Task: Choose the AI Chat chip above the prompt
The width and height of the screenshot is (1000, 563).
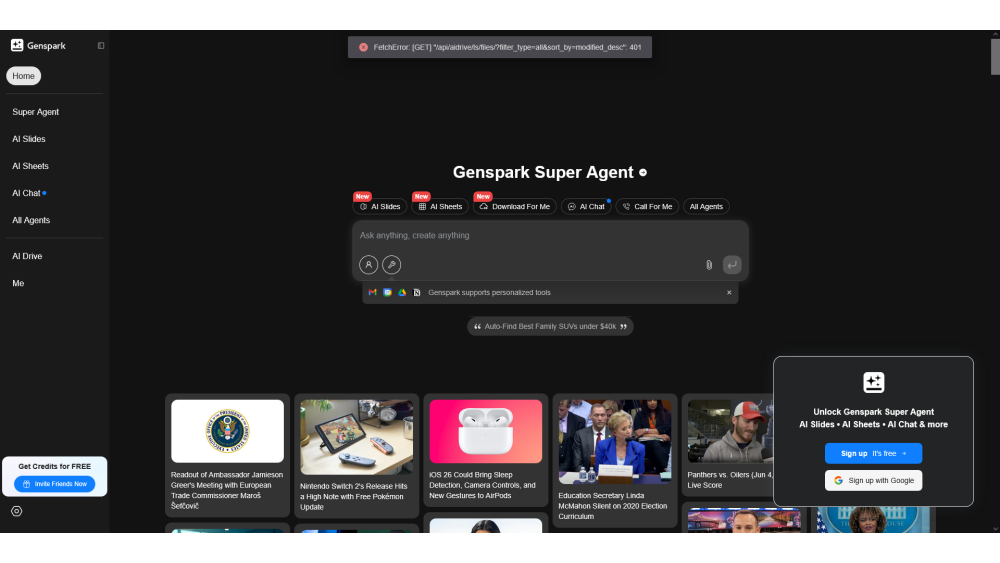Action: [586, 207]
